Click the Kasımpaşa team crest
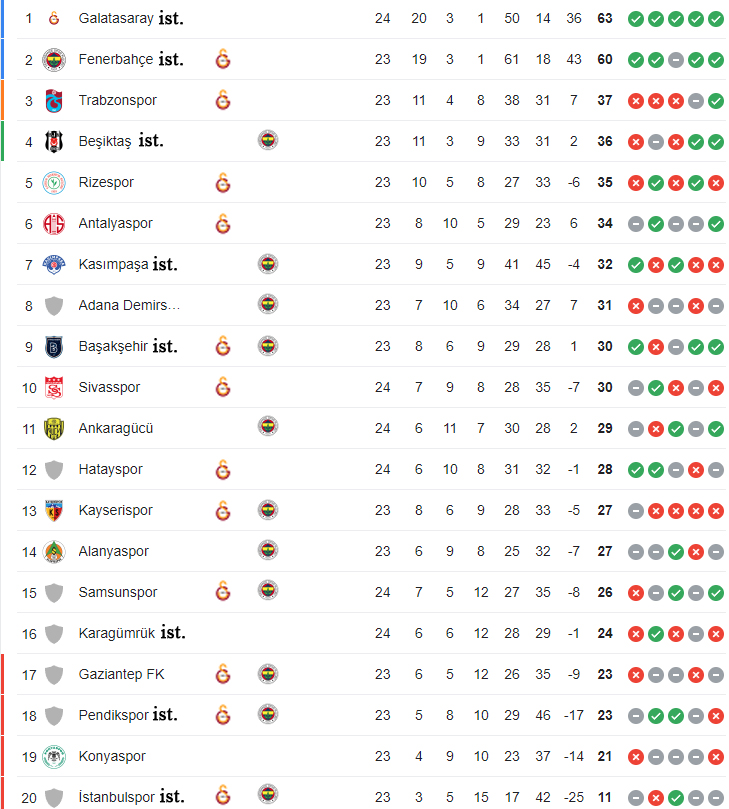 [x=54, y=265]
